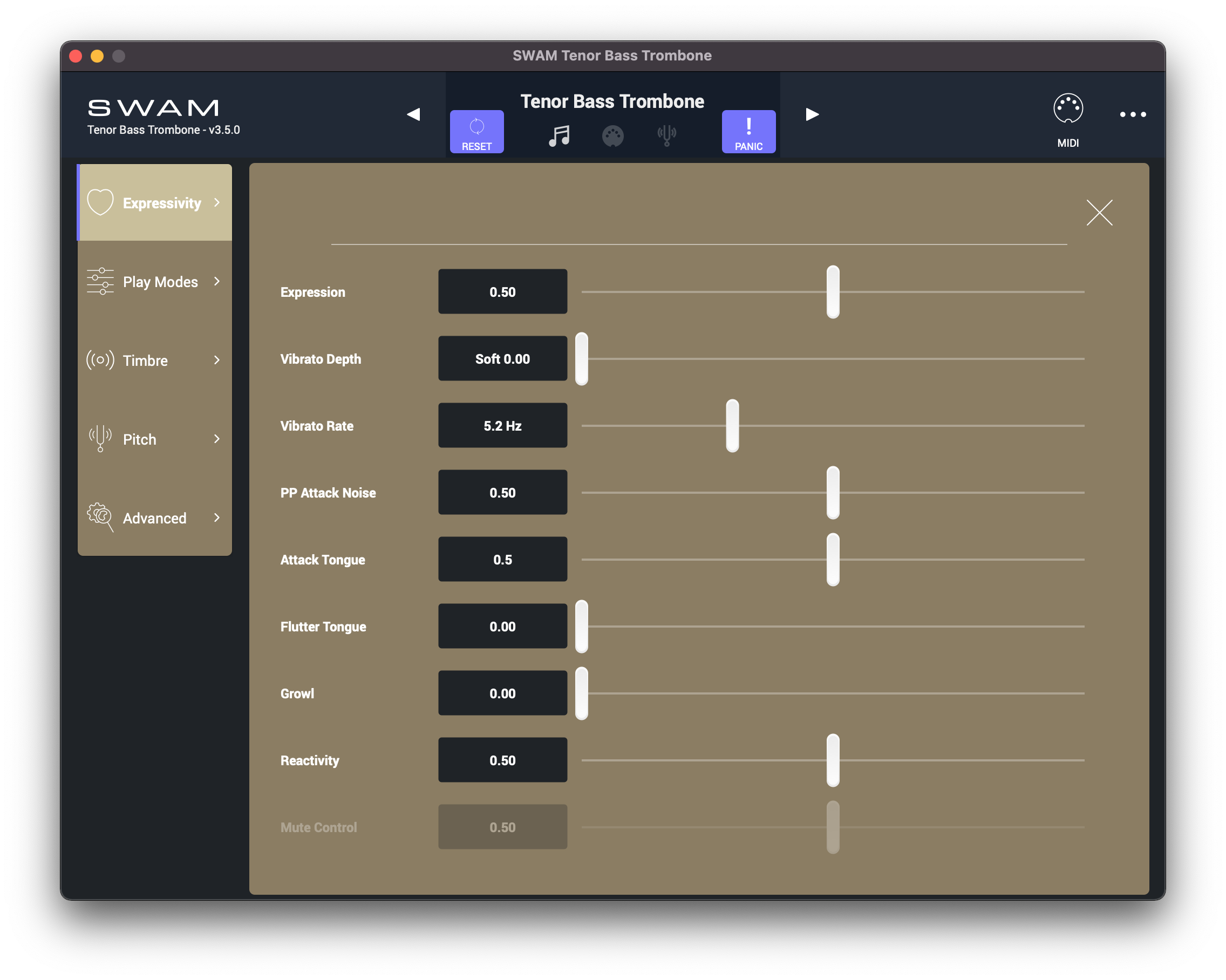Click the 'Vibrato Depth' label
This screenshot has height=980, width=1226.
pyautogui.click(x=320, y=359)
